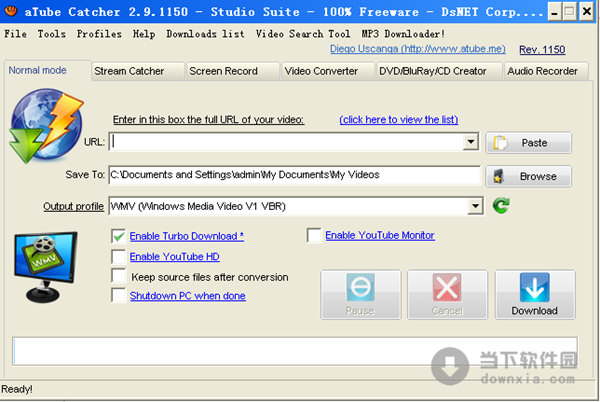Click the Output profile underlined label
Viewport: 600px width, 402px height.
[73, 206]
